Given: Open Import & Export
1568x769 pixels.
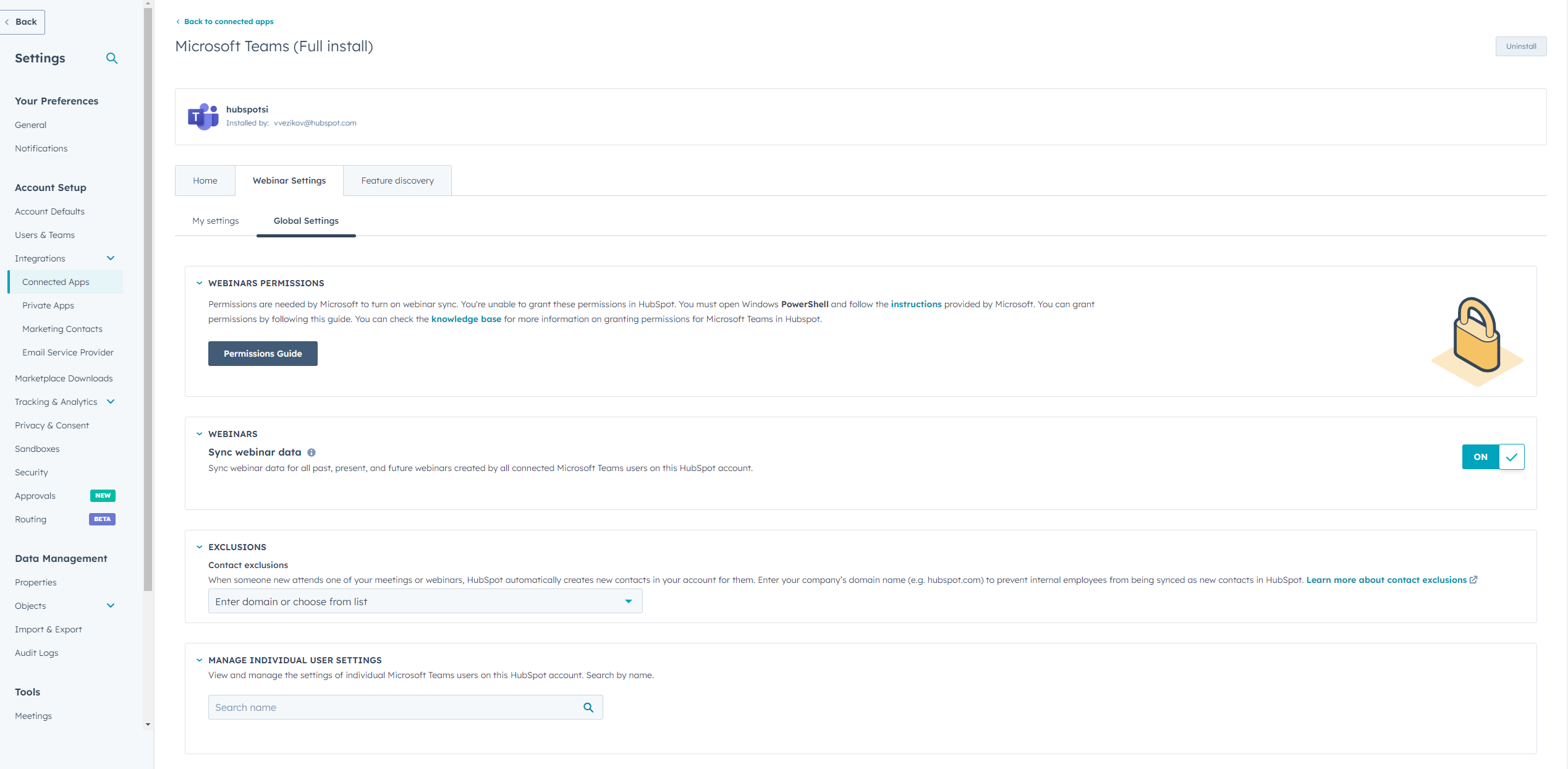Looking at the screenshot, I should tap(48, 629).
